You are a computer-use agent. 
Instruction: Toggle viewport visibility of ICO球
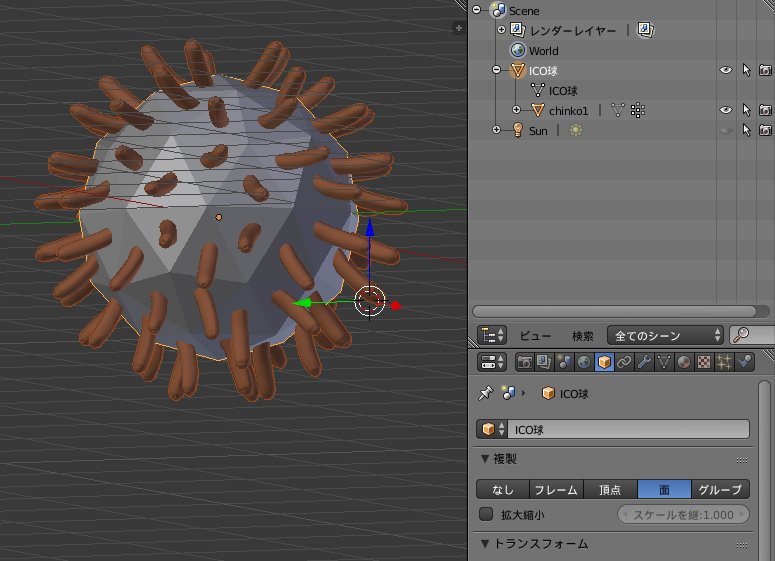pos(726,70)
